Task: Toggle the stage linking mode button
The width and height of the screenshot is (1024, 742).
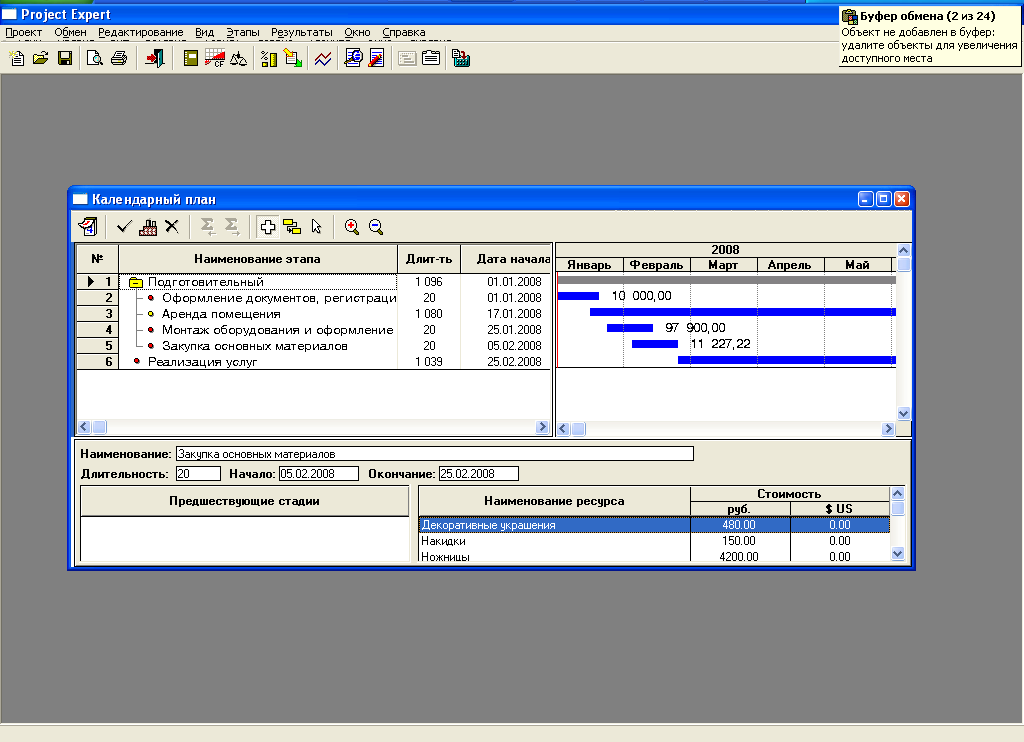Action: 292,227
